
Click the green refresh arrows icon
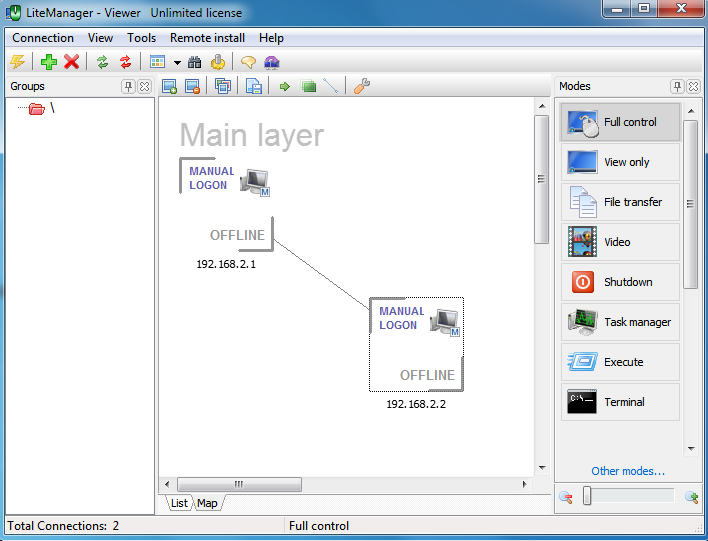102,62
